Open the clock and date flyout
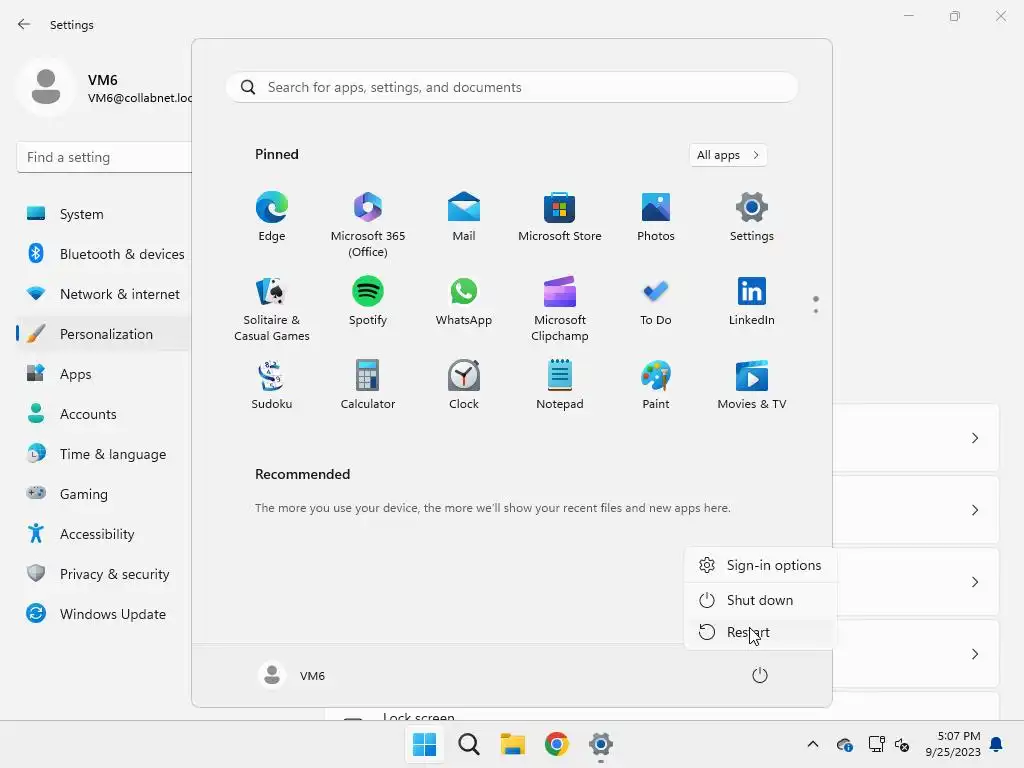 [953, 744]
